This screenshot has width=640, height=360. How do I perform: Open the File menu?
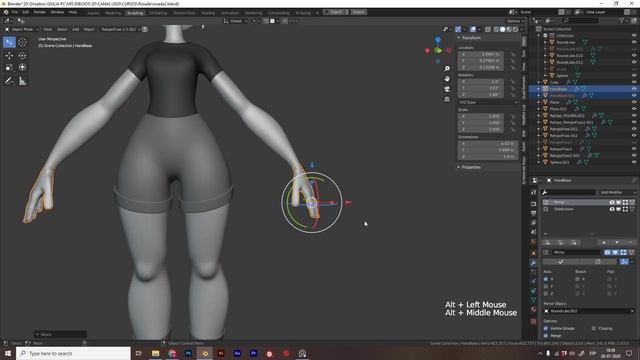point(15,12)
